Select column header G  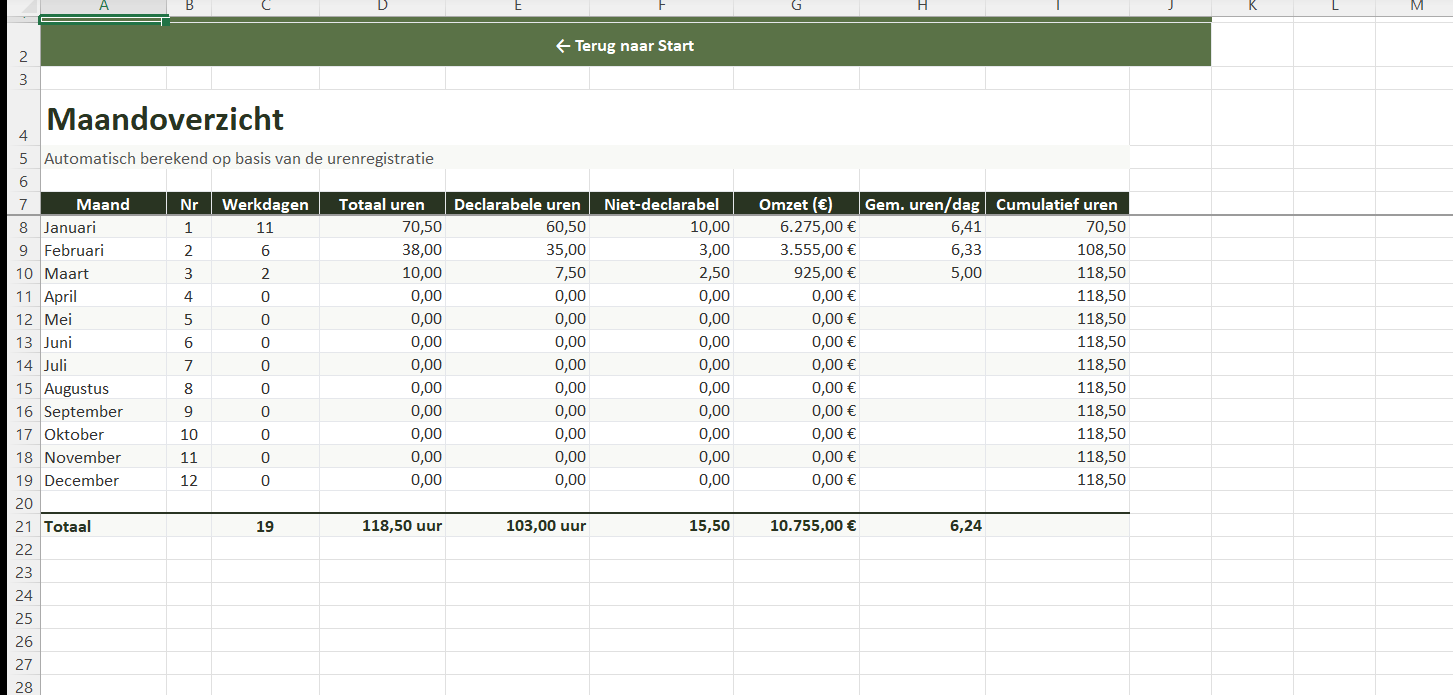796,6
